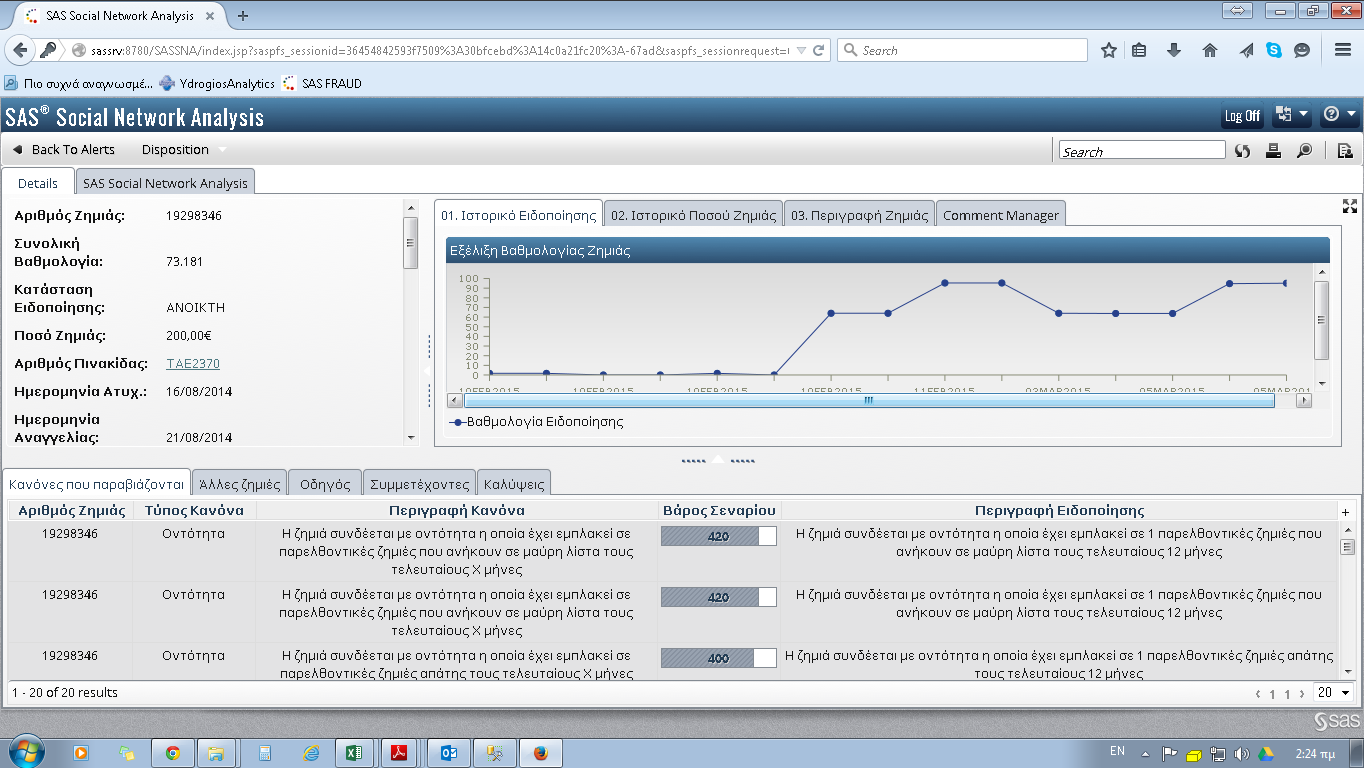1364x768 pixels.
Task: Click the Log Off button
Action: tap(1243, 116)
